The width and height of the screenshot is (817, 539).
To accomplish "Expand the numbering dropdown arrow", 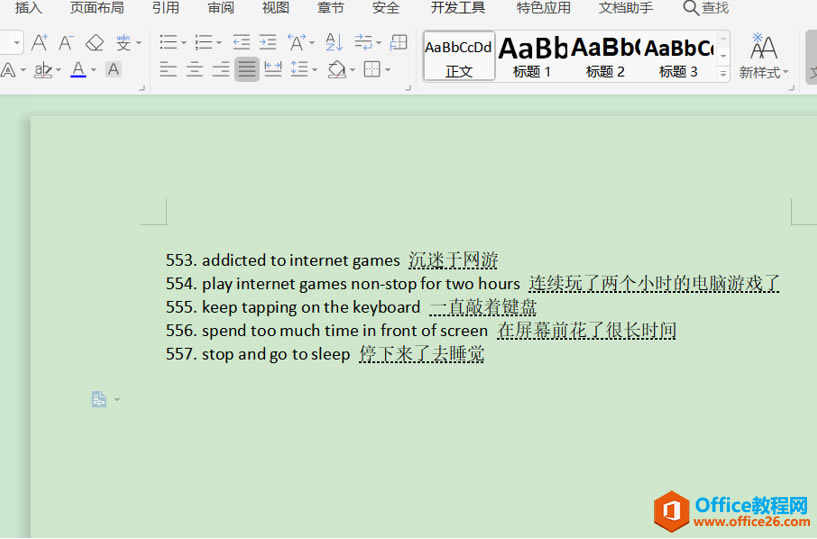I will click(219, 43).
